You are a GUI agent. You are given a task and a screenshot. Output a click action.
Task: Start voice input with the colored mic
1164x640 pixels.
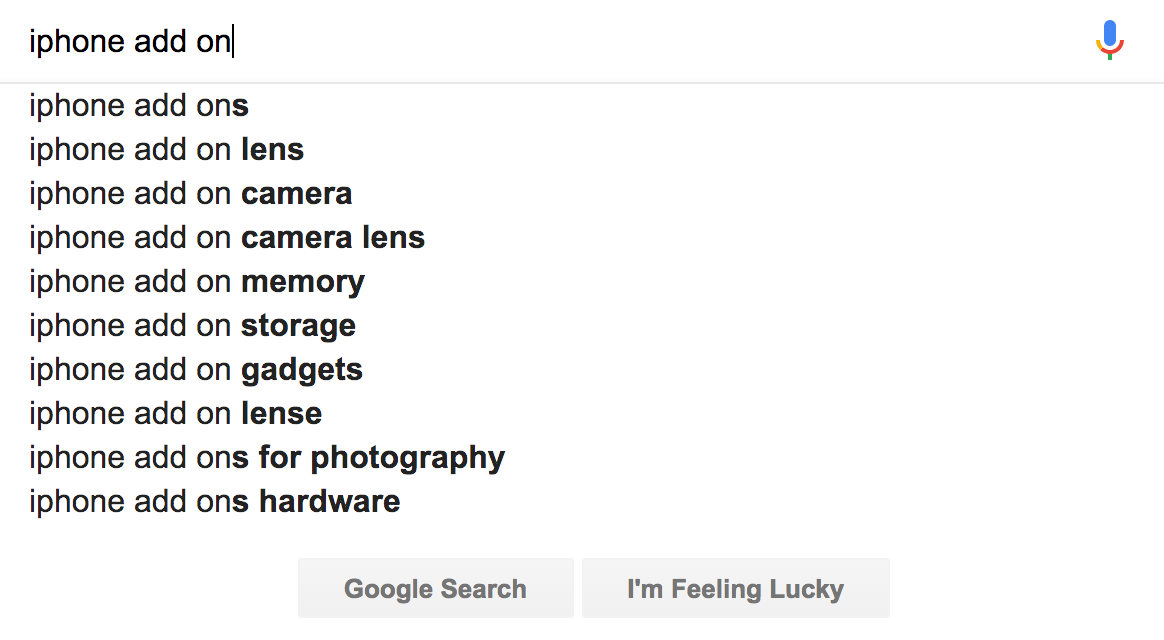[1109, 40]
